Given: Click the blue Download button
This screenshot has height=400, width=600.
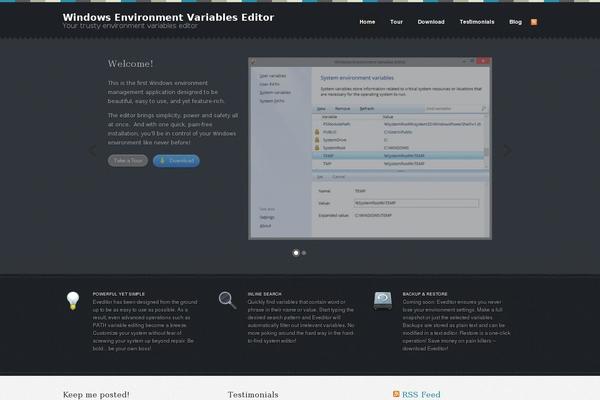Looking at the screenshot, I should pyautogui.click(x=176, y=161).
